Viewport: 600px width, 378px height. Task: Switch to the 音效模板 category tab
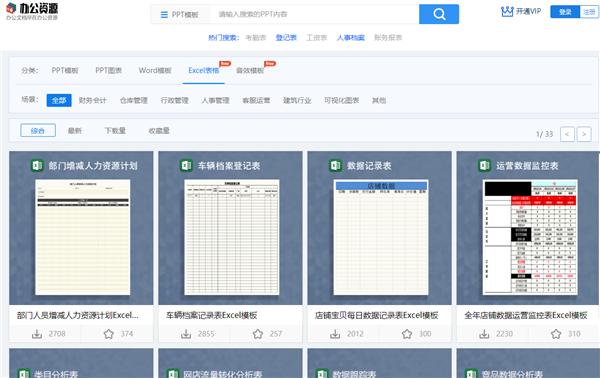[250, 70]
